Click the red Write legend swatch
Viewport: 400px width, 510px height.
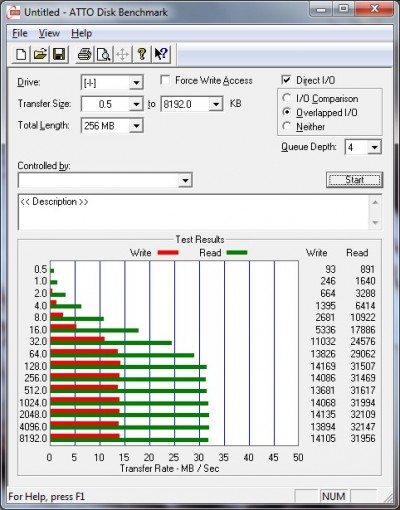pyautogui.click(x=168, y=253)
